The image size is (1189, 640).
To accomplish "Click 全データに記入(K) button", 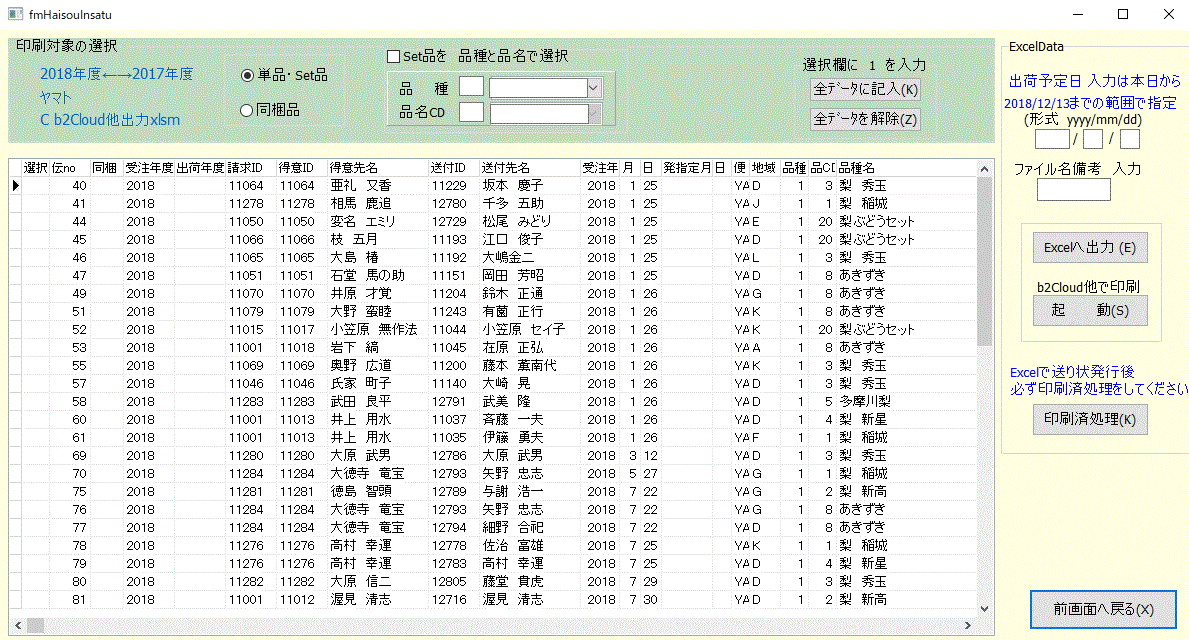I will pos(865,89).
